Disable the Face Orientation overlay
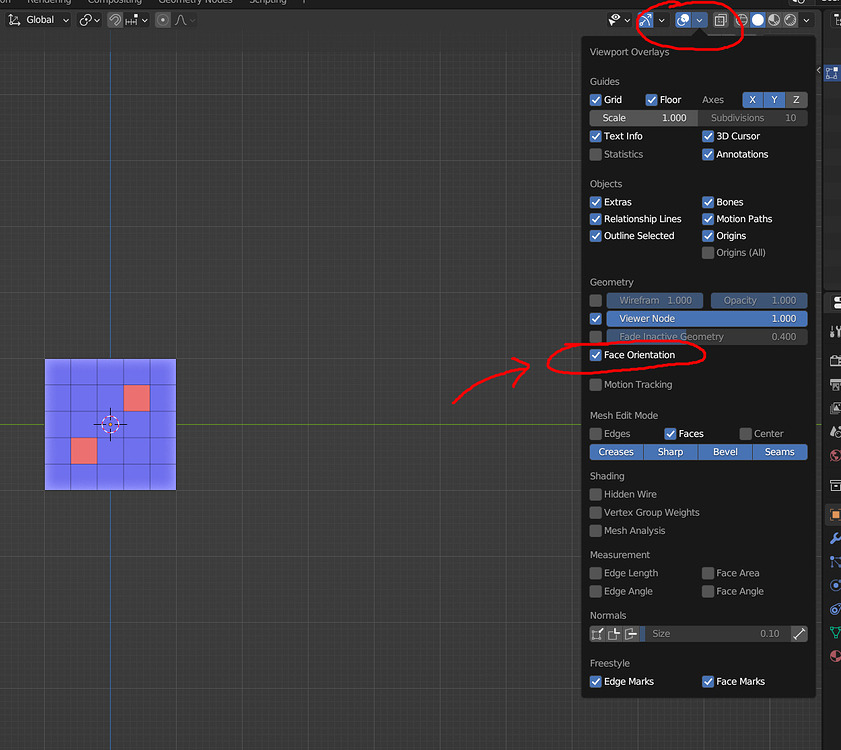 coord(595,354)
